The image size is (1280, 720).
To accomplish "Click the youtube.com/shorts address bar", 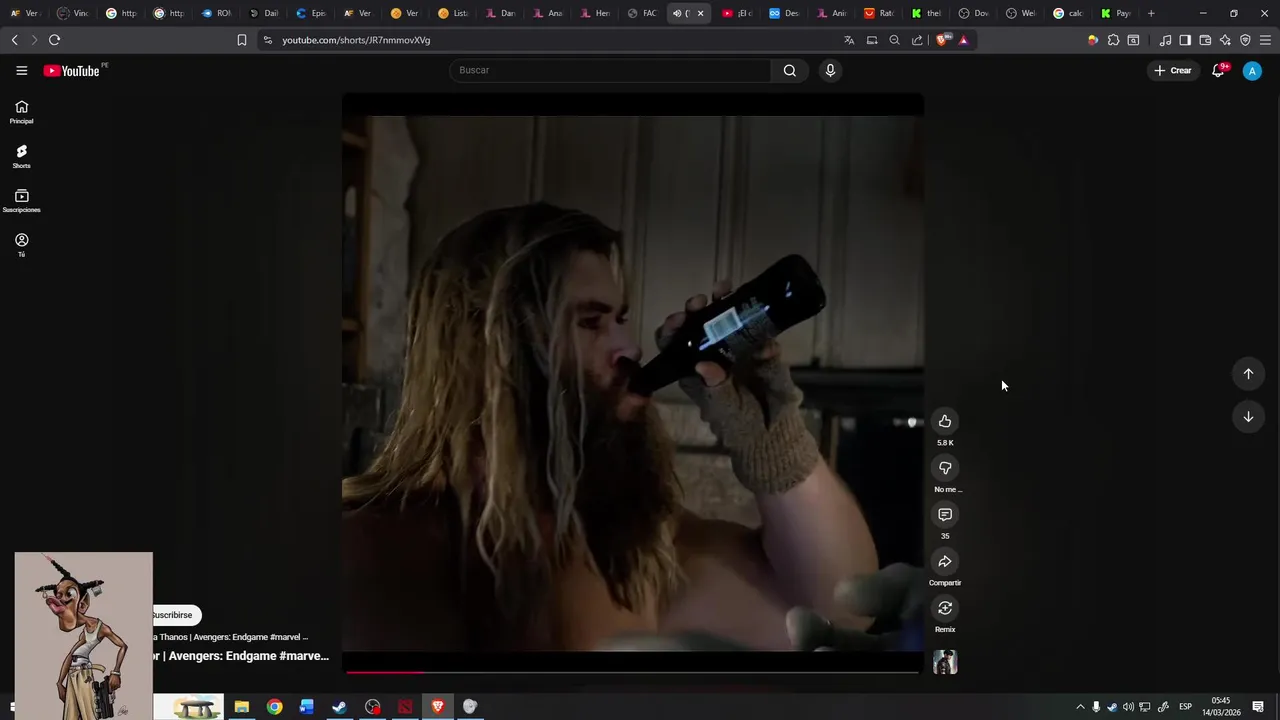I will 356,40.
